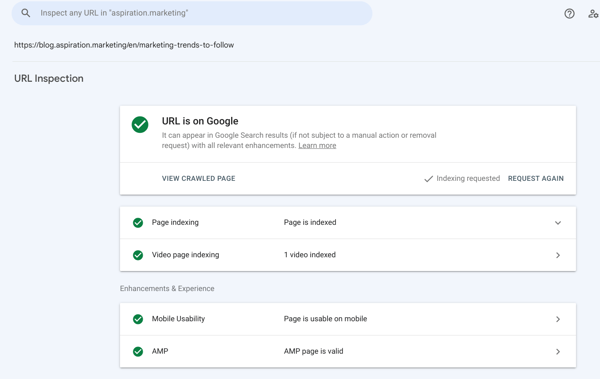The image size is (600, 379).
Task: Click the 'URL is on Google' title
Action: point(200,121)
